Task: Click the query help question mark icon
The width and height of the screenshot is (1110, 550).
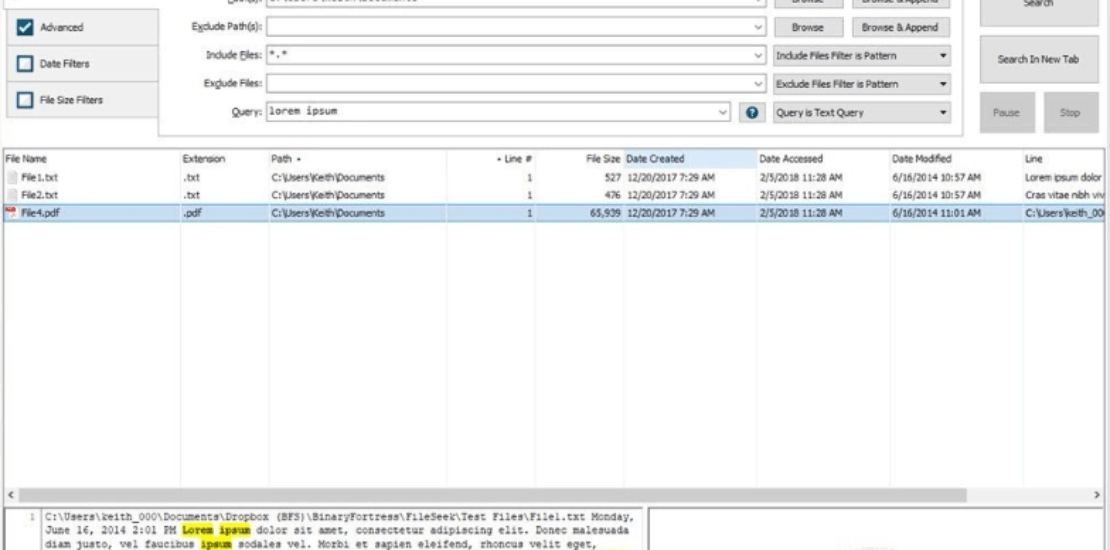Action: tap(752, 113)
